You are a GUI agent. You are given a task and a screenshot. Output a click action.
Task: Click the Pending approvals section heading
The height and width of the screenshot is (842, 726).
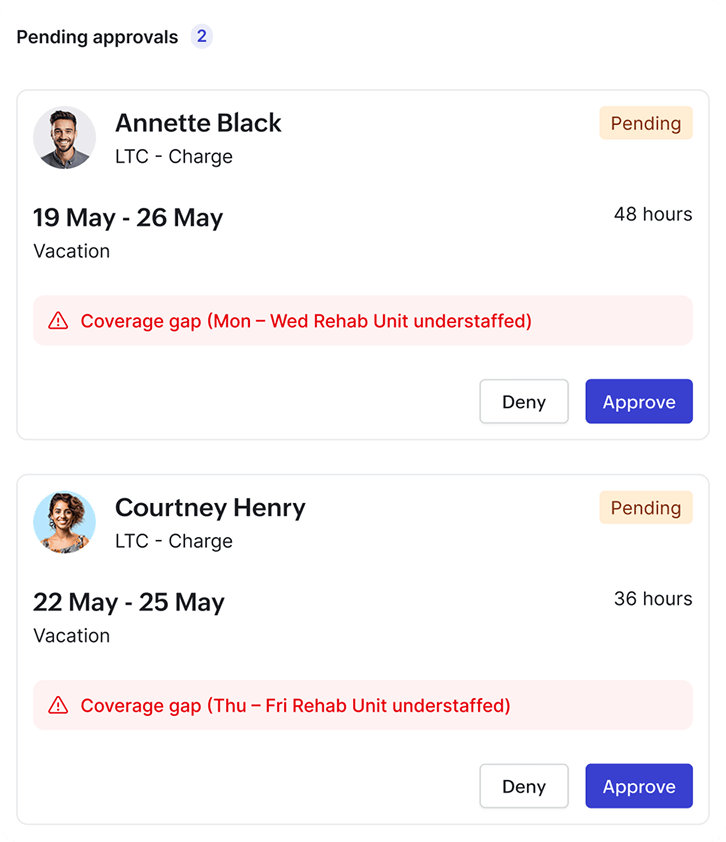(97, 37)
